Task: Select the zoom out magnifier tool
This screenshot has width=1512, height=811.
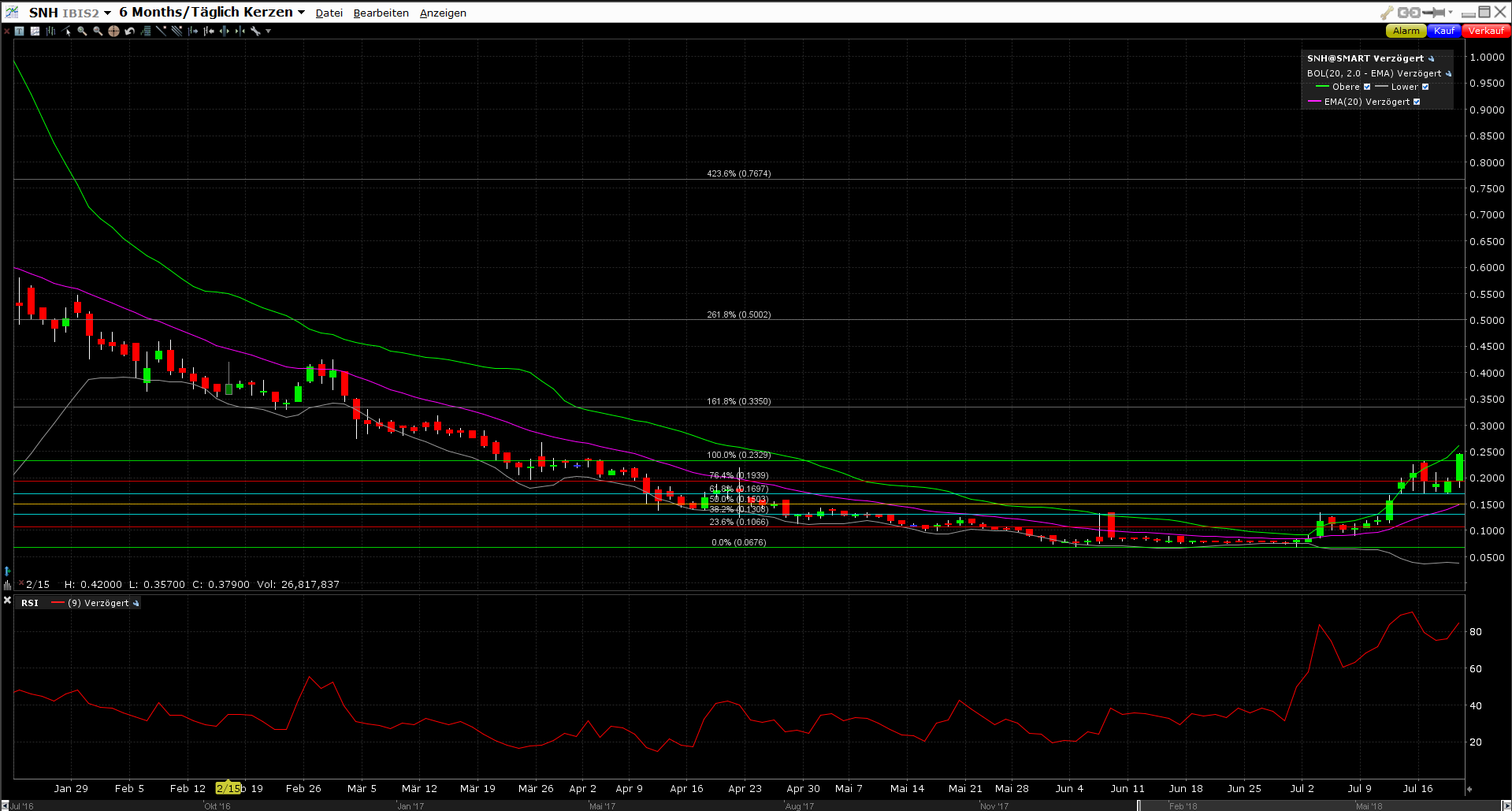Action: (97, 32)
